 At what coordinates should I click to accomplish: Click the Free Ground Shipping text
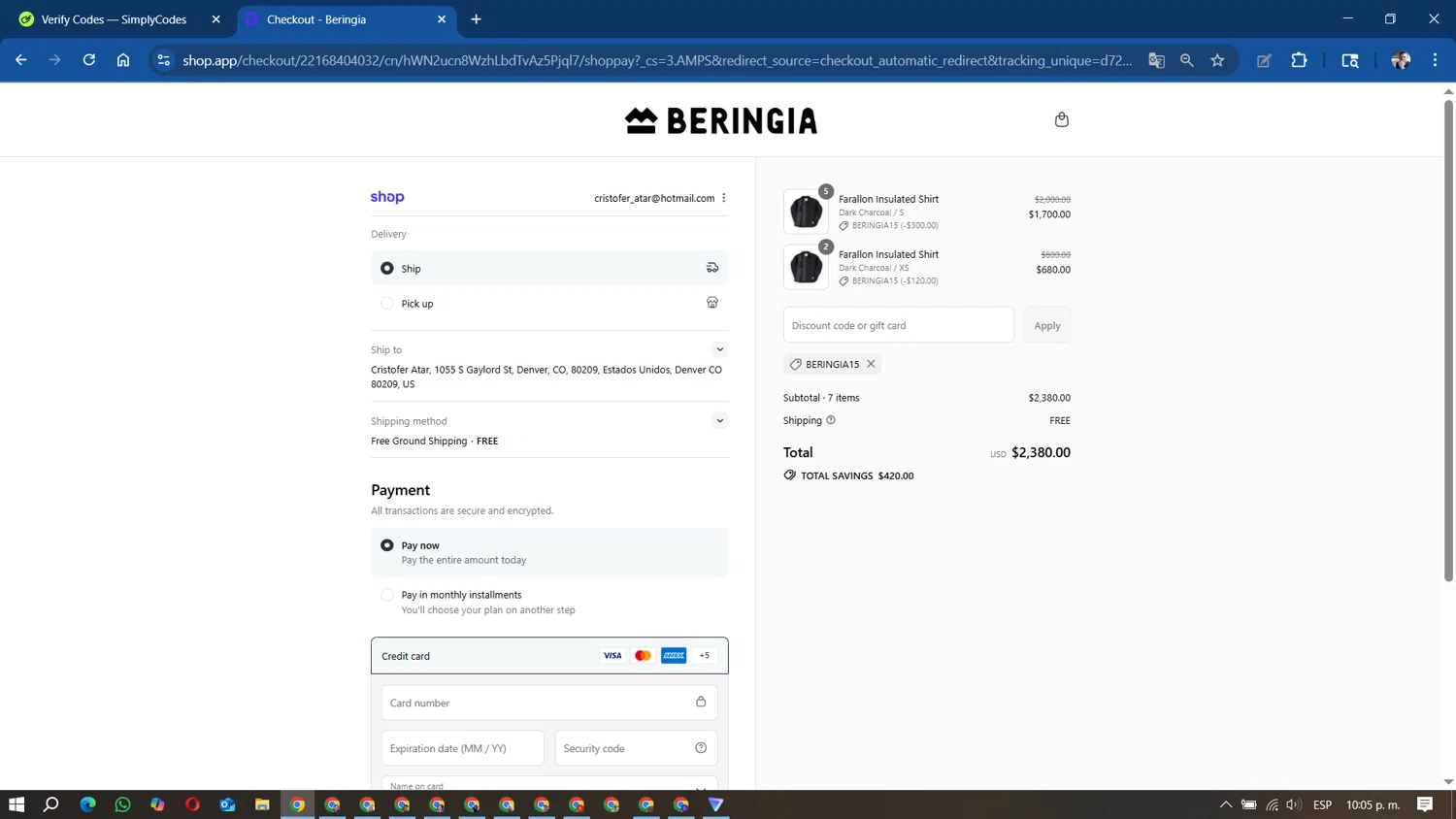(419, 441)
